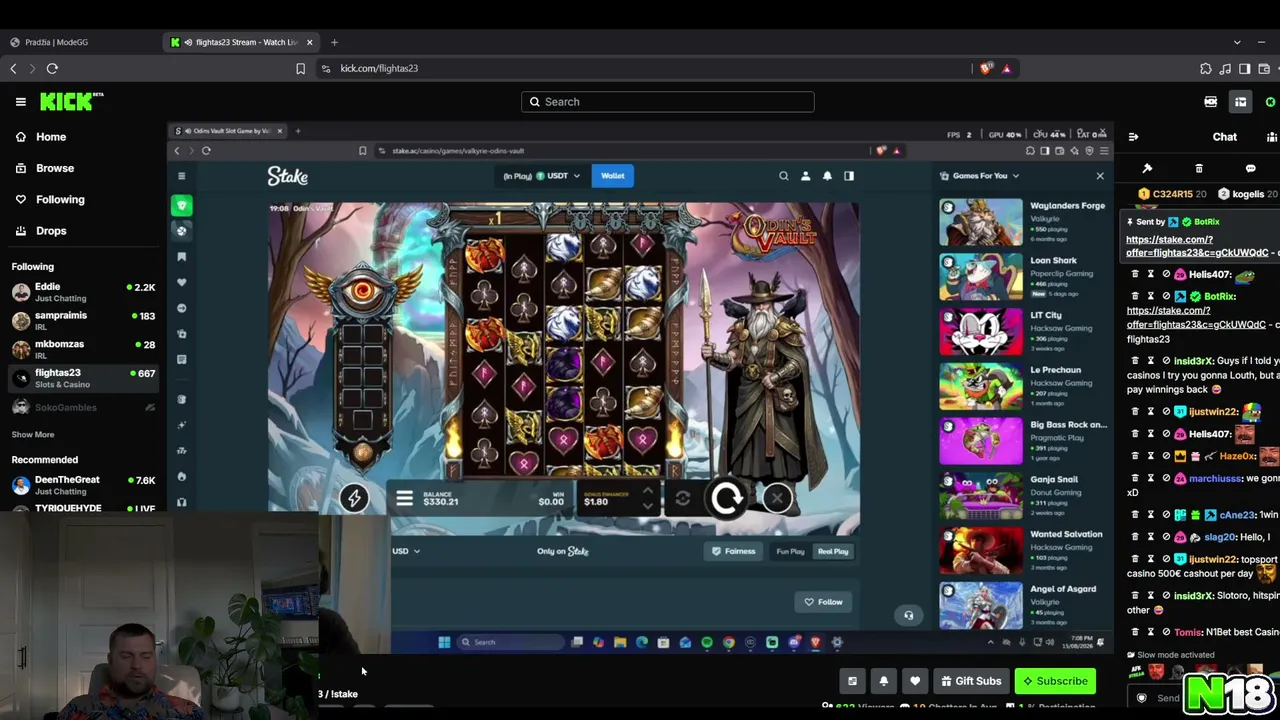Open Chrome from the Windows taskbar
This screenshot has height=720, width=1280.
728,642
